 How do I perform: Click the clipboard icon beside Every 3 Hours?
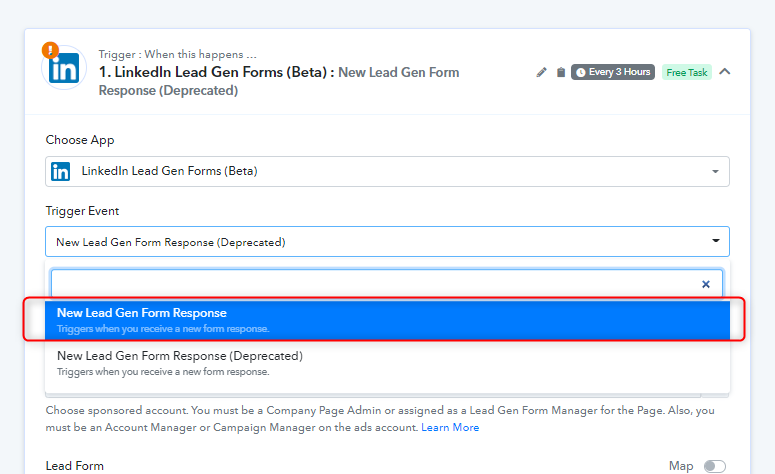point(560,73)
